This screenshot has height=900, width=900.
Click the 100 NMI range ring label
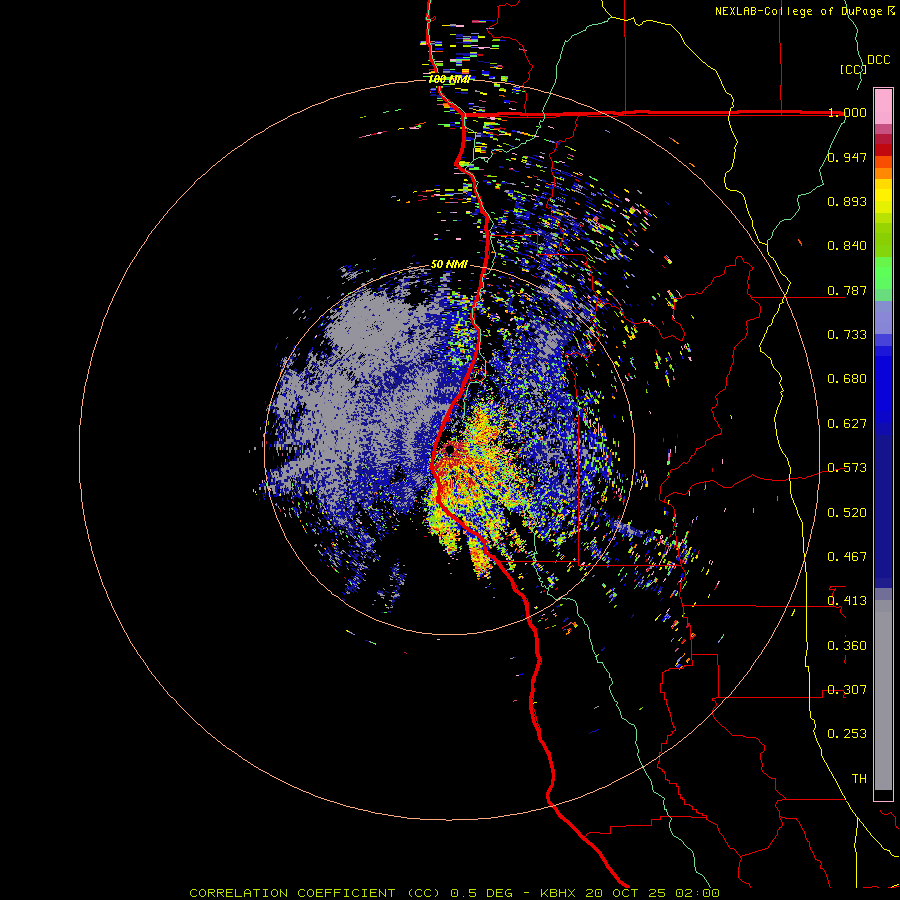tap(449, 79)
